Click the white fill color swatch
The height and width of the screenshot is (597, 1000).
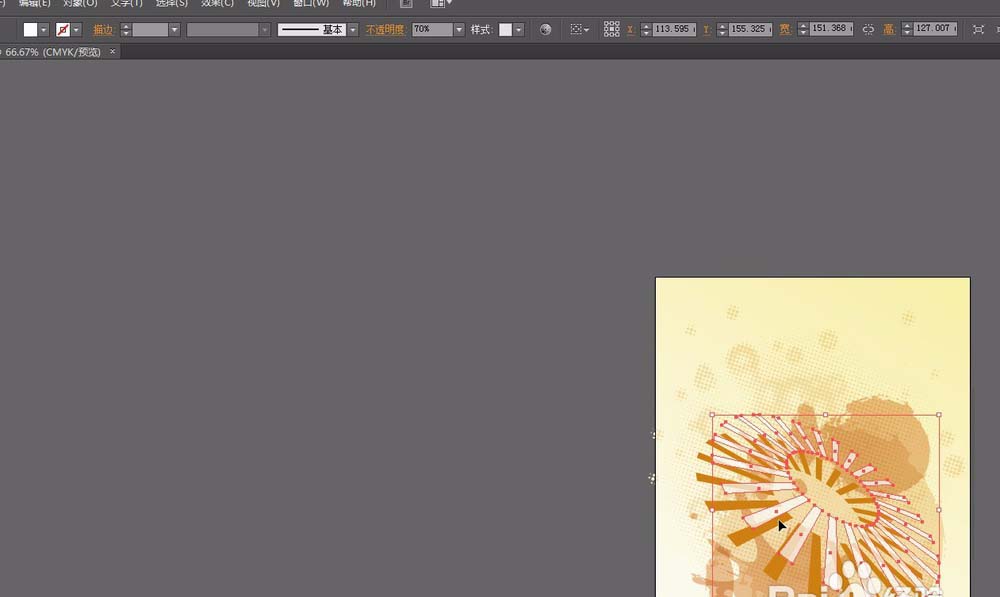click(30, 29)
